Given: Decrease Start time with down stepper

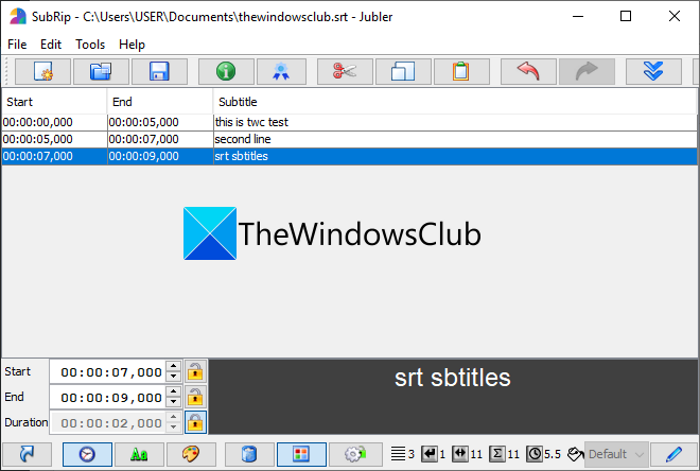Looking at the screenshot, I should (173, 377).
